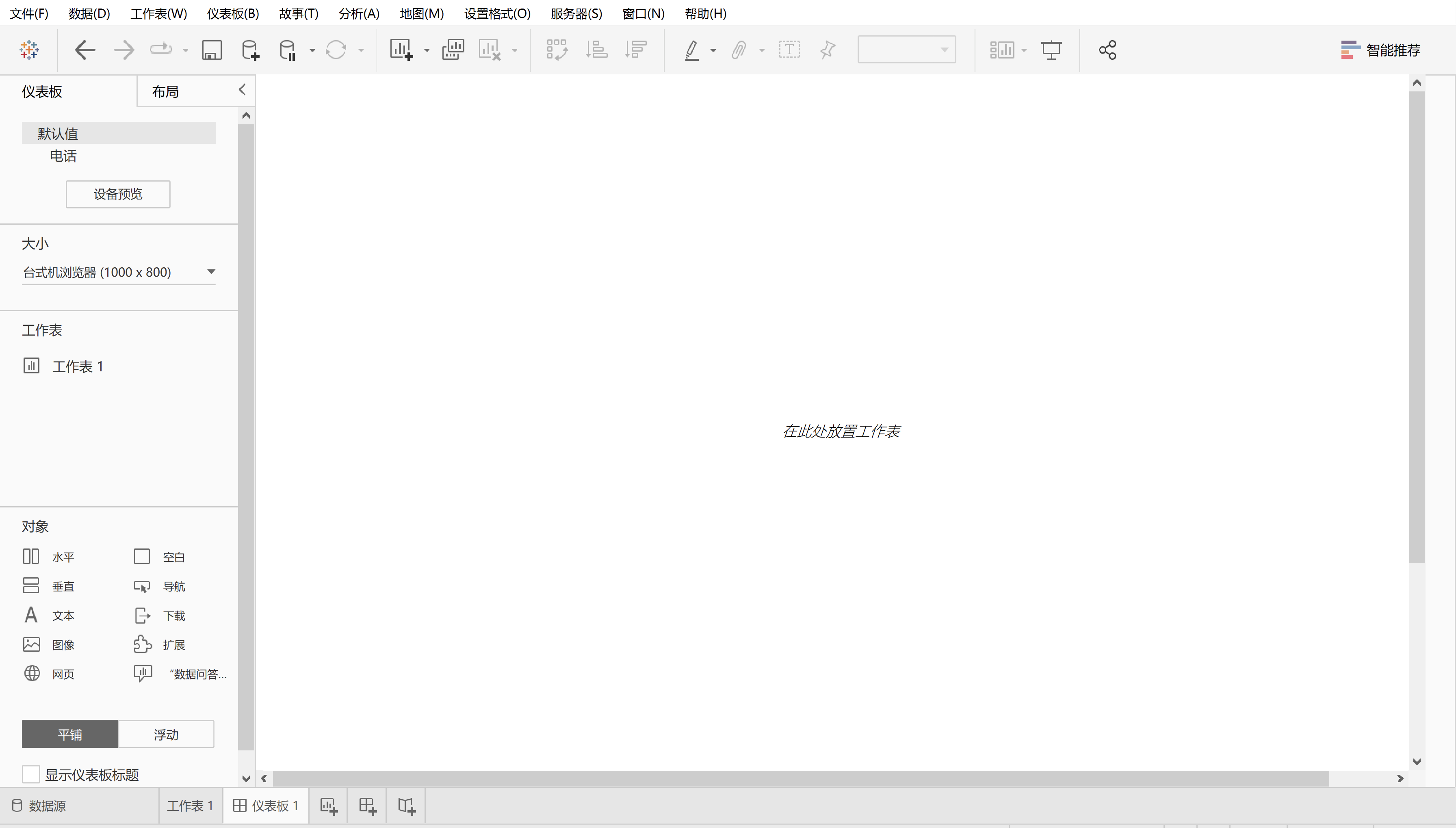Select 平铺 layout mode
The height and width of the screenshot is (828, 1456).
point(70,734)
